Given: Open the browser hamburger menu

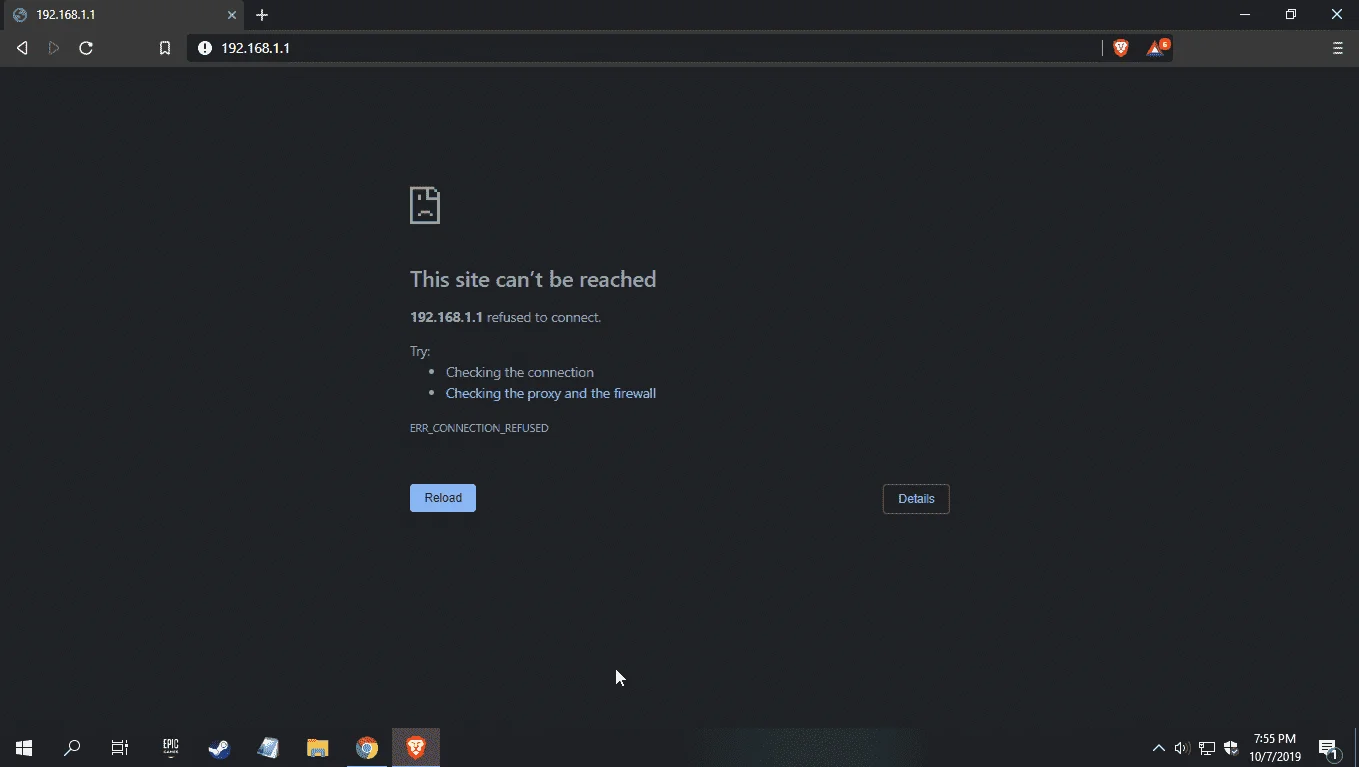Looking at the screenshot, I should coord(1338,48).
